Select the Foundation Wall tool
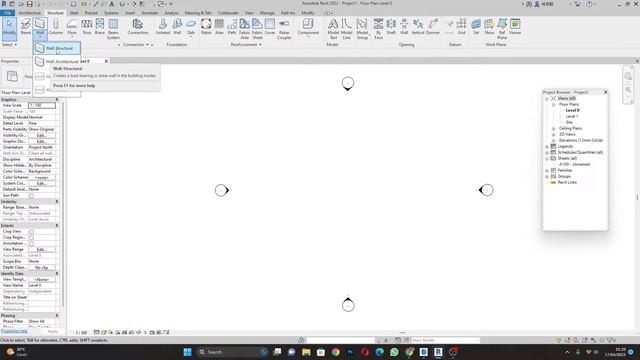The width and height of the screenshot is (640, 360). tap(177, 27)
